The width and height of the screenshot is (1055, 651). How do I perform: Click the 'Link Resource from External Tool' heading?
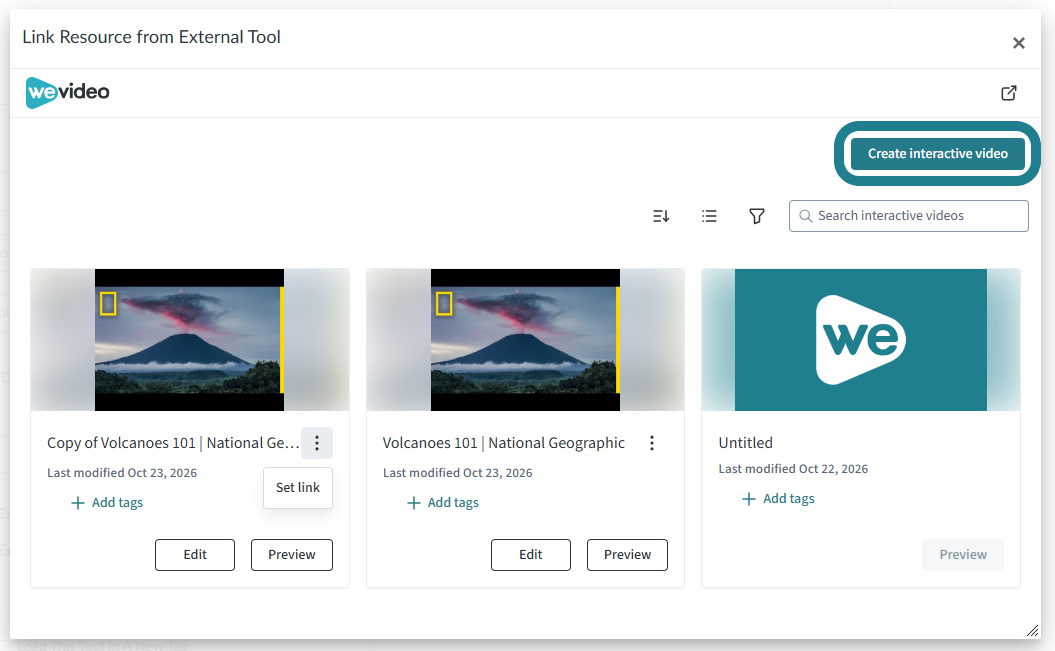(151, 37)
